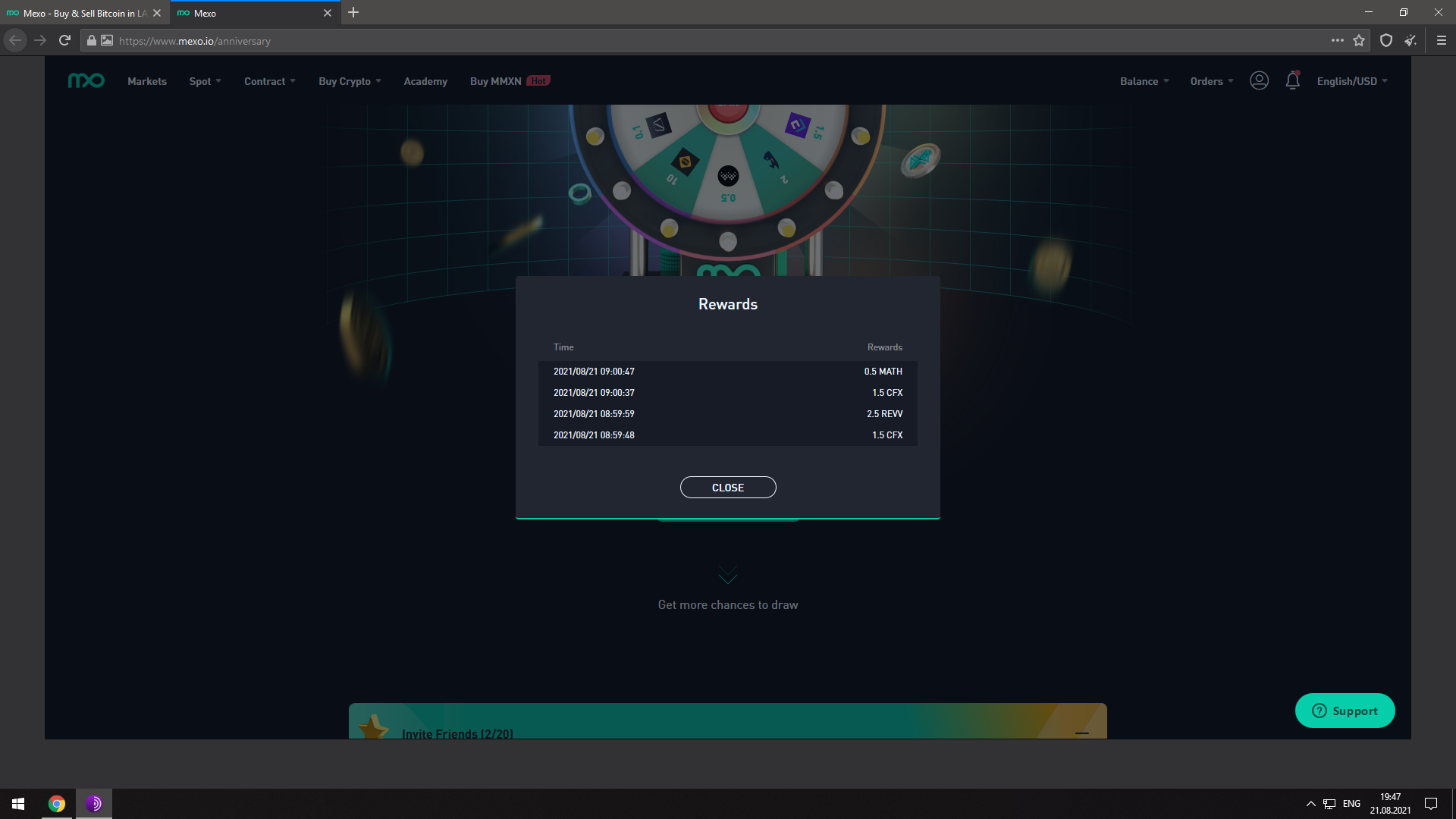
Task: Open the Windows notification center
Action: pos(1431,804)
